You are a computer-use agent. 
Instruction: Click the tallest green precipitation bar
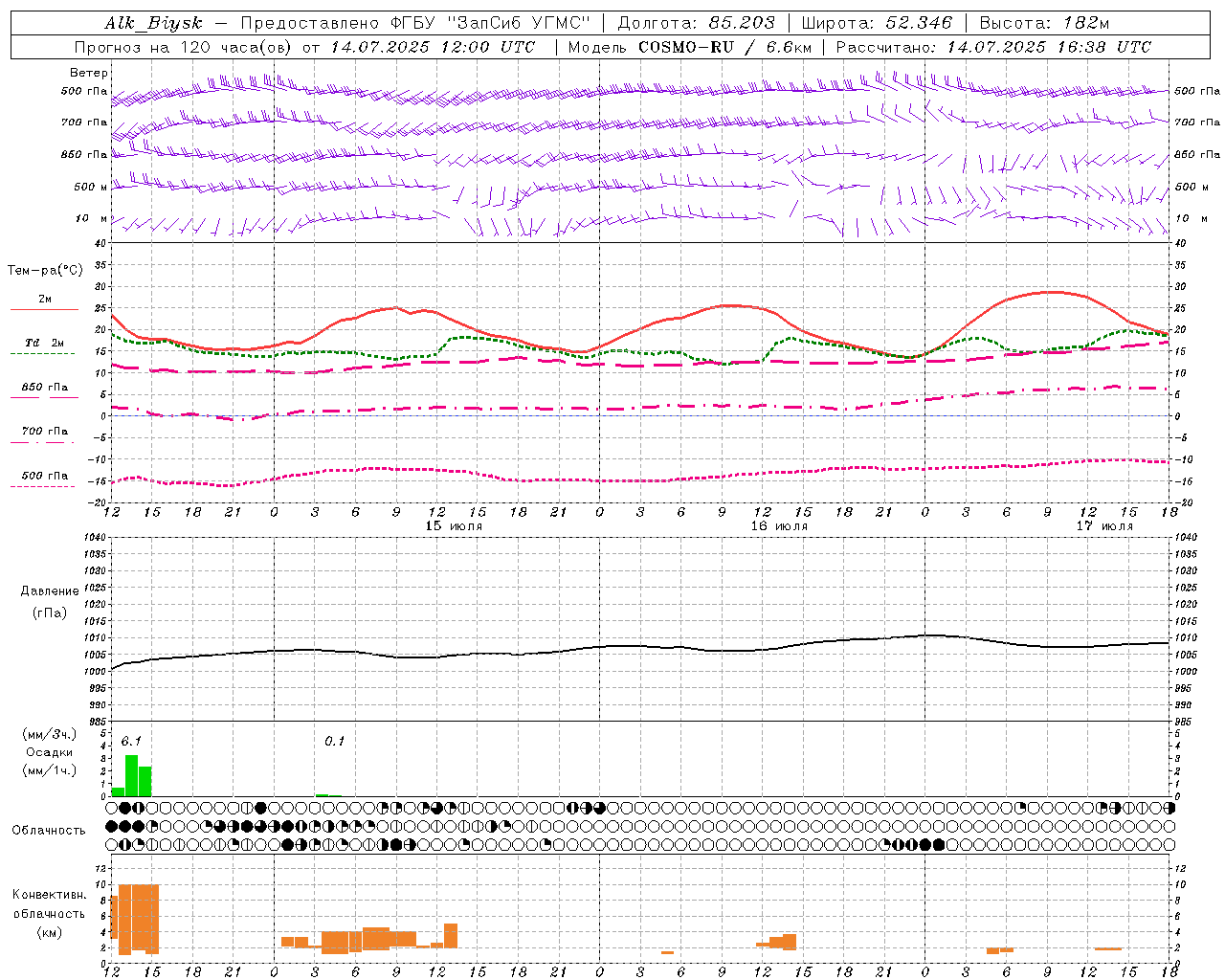[x=131, y=776]
